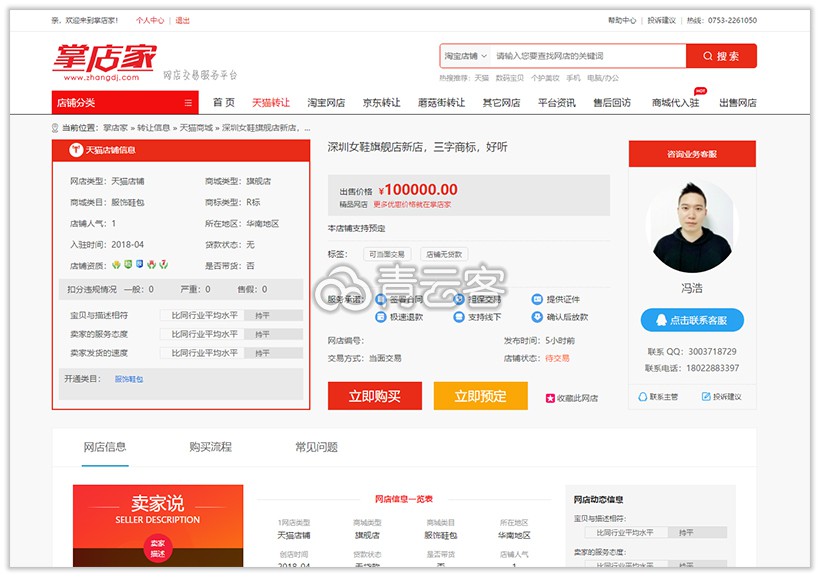Image resolution: width=820 pixels, height=577 pixels.
Task: Click the 冯浩 agent photo
Action: [x=692, y=228]
